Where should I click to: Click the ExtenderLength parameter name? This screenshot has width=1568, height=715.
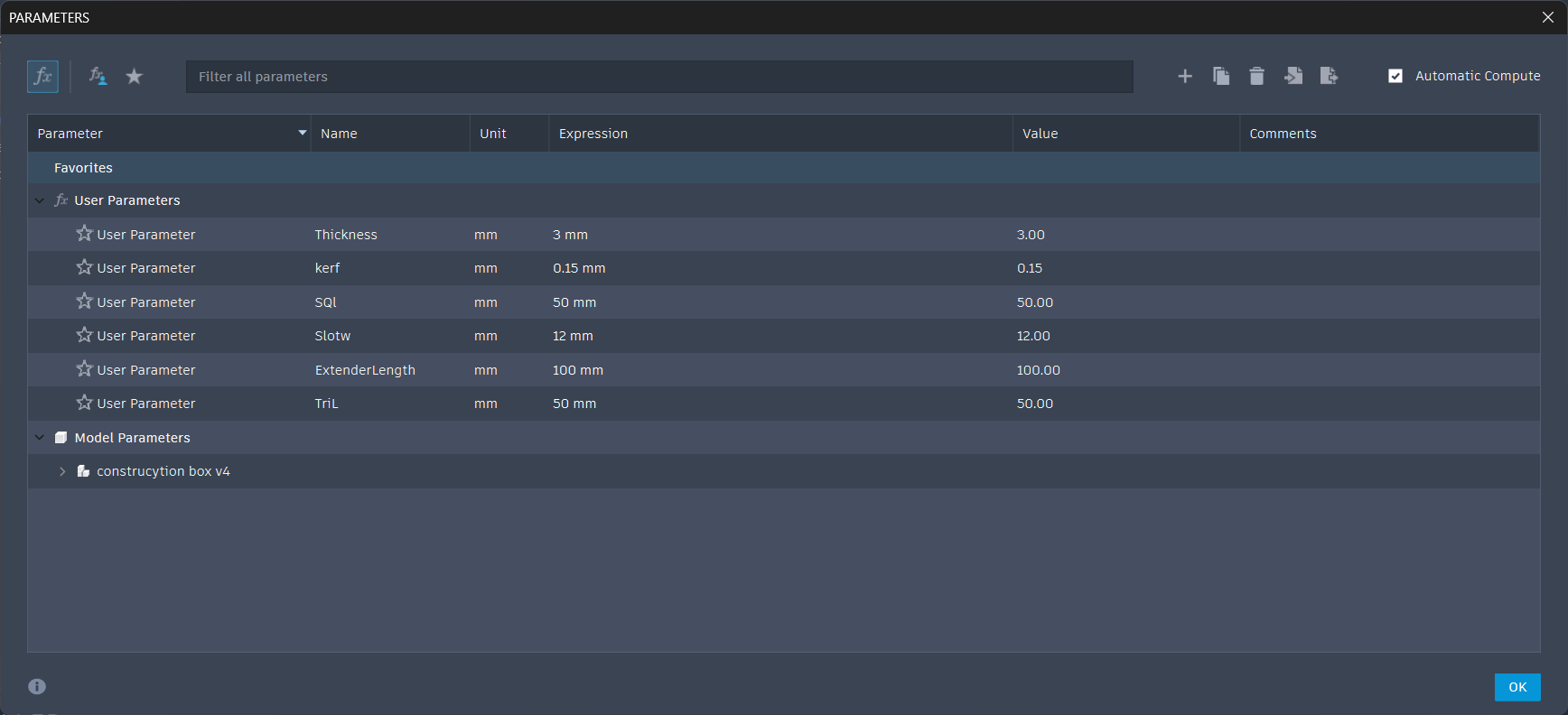click(x=365, y=370)
